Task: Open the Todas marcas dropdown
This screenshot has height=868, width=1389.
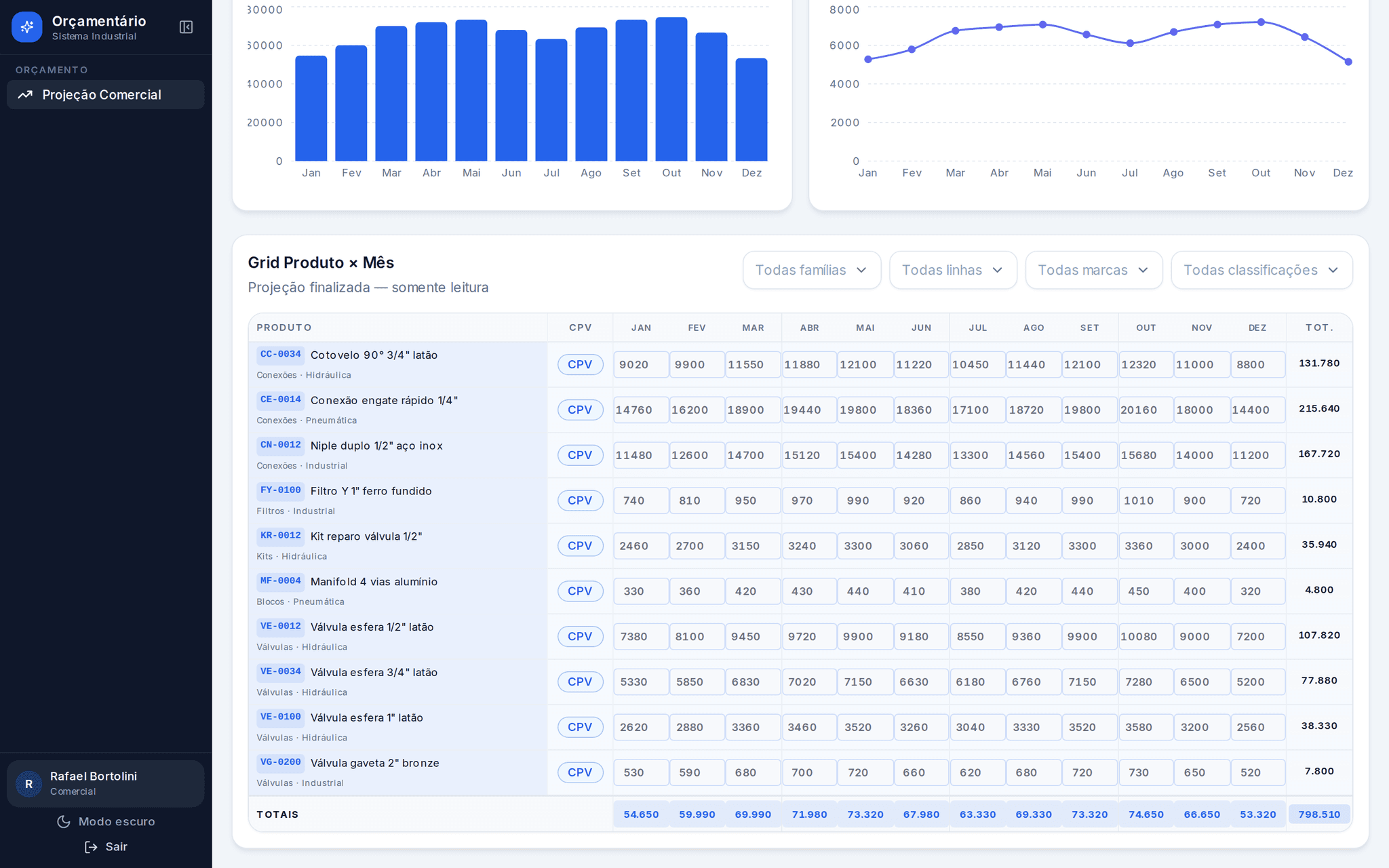Action: [1093, 270]
